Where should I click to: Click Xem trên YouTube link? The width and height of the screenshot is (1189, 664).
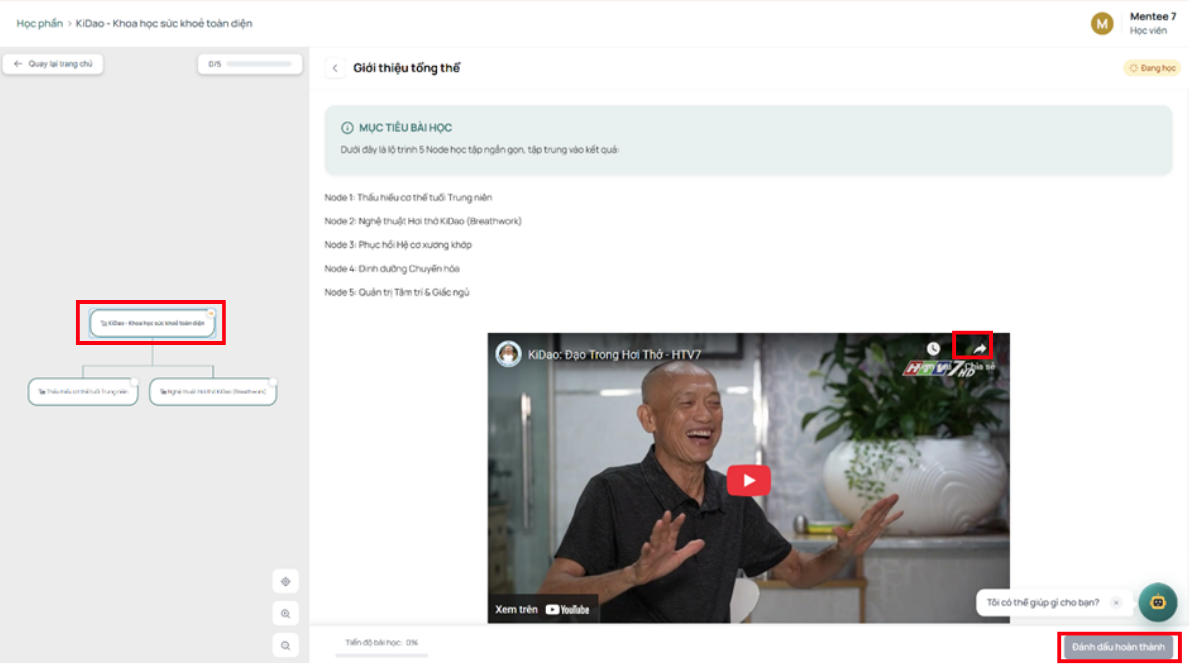click(x=542, y=609)
